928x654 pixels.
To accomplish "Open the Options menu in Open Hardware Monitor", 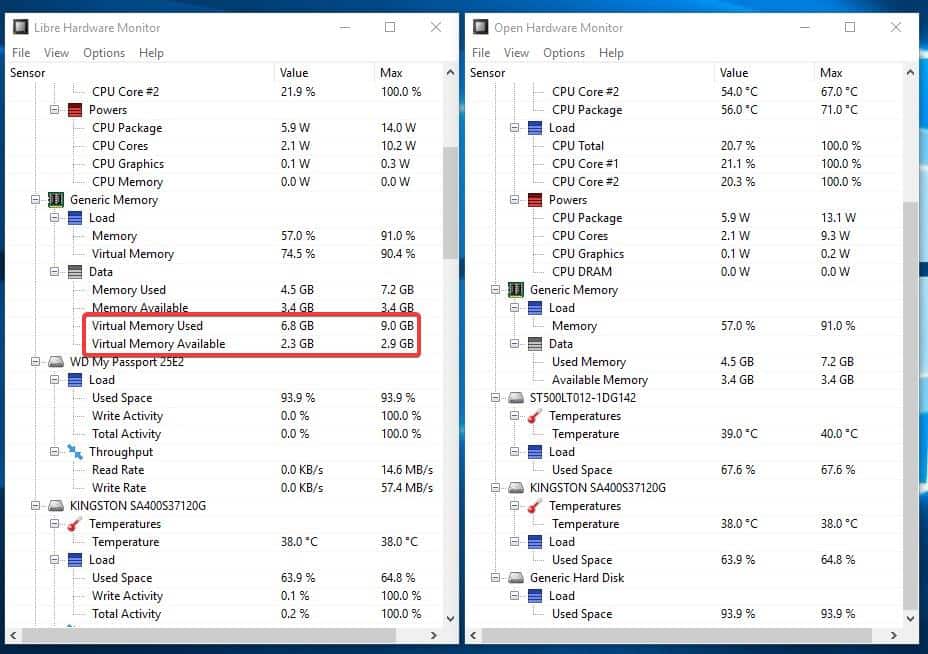I will [563, 53].
